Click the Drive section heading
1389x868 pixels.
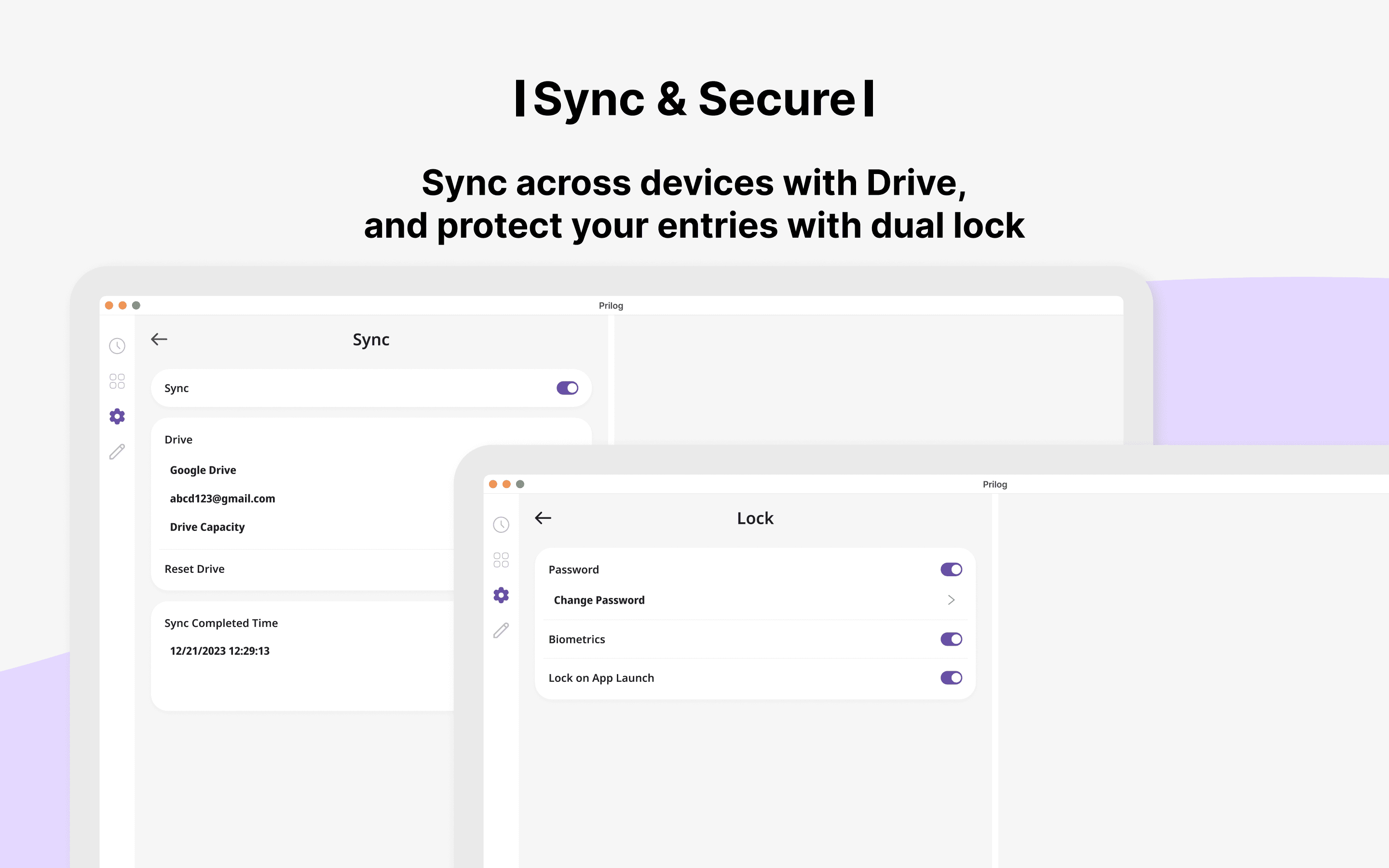pyautogui.click(x=178, y=440)
